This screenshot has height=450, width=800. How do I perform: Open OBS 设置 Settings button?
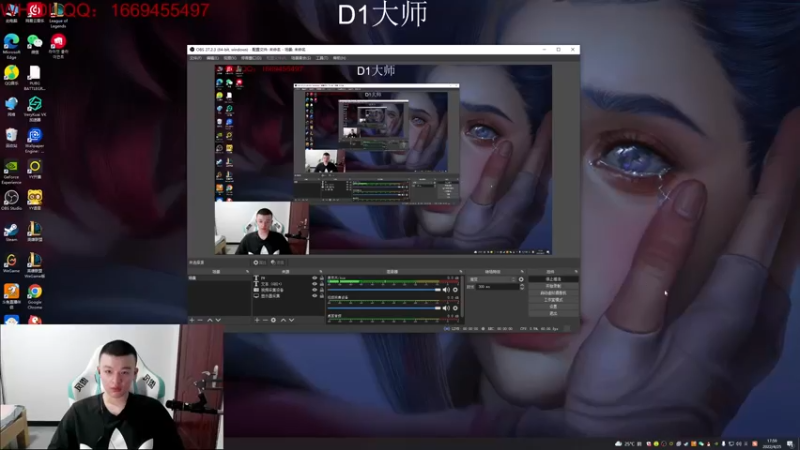coord(553,307)
